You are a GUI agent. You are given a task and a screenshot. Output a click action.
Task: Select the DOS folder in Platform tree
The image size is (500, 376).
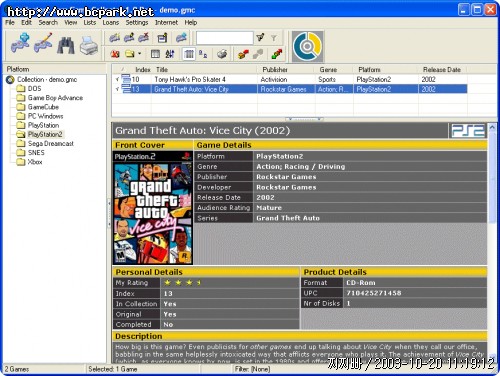point(34,89)
